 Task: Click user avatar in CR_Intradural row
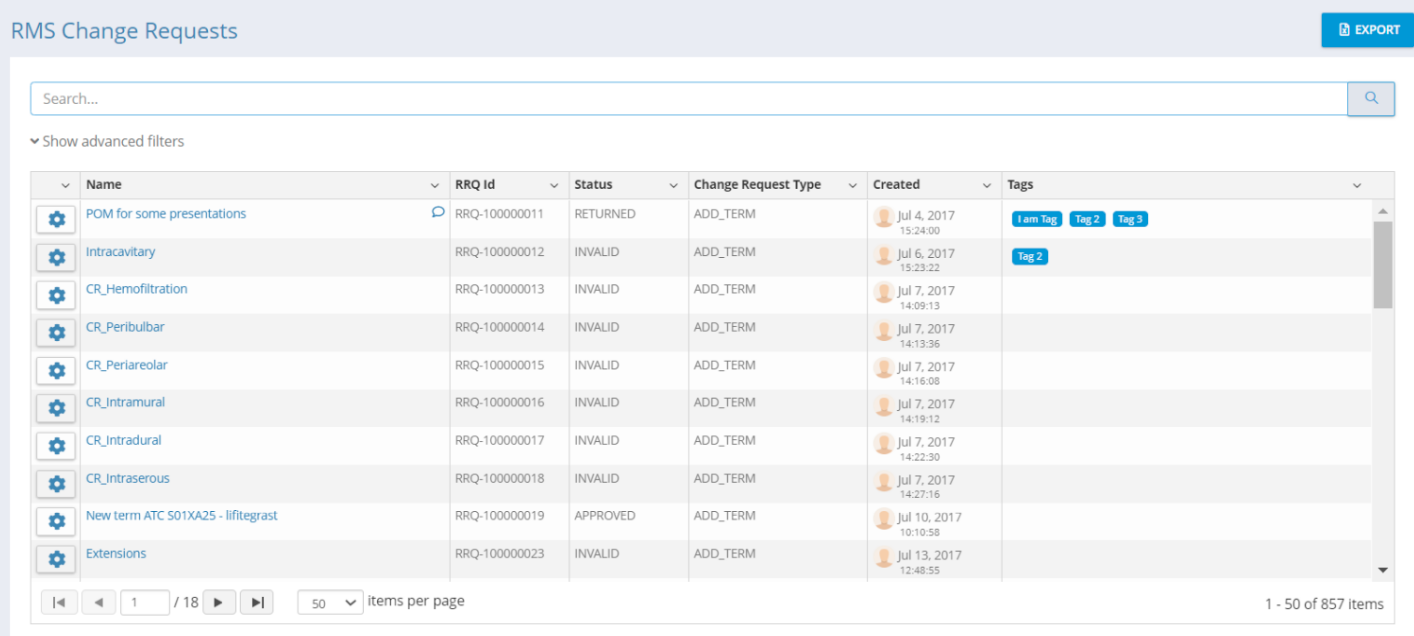click(x=883, y=443)
